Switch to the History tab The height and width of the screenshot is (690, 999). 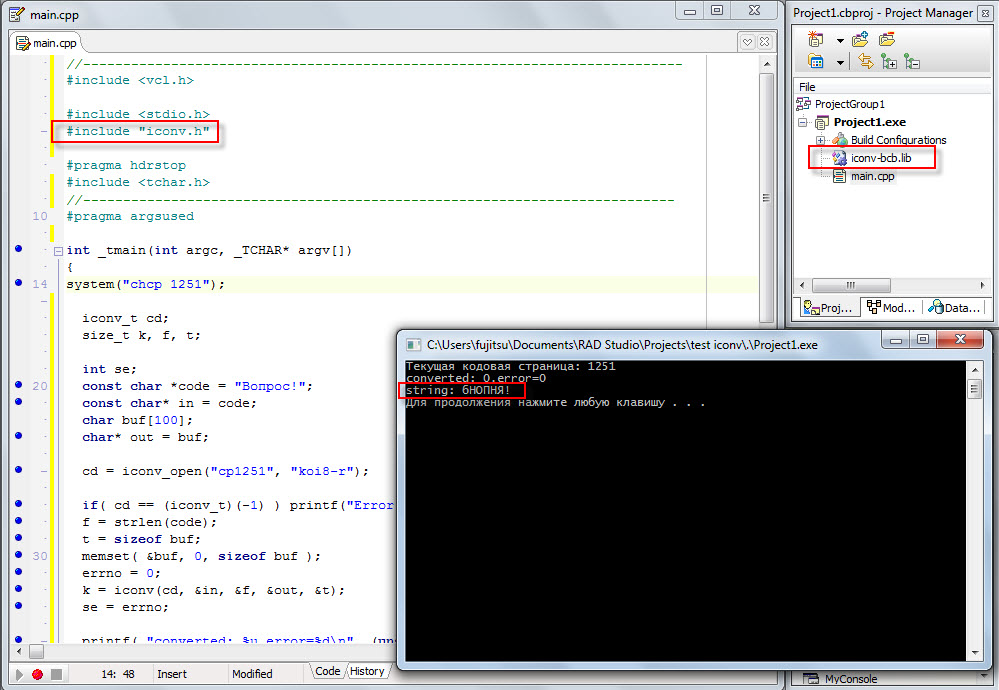[367, 672]
